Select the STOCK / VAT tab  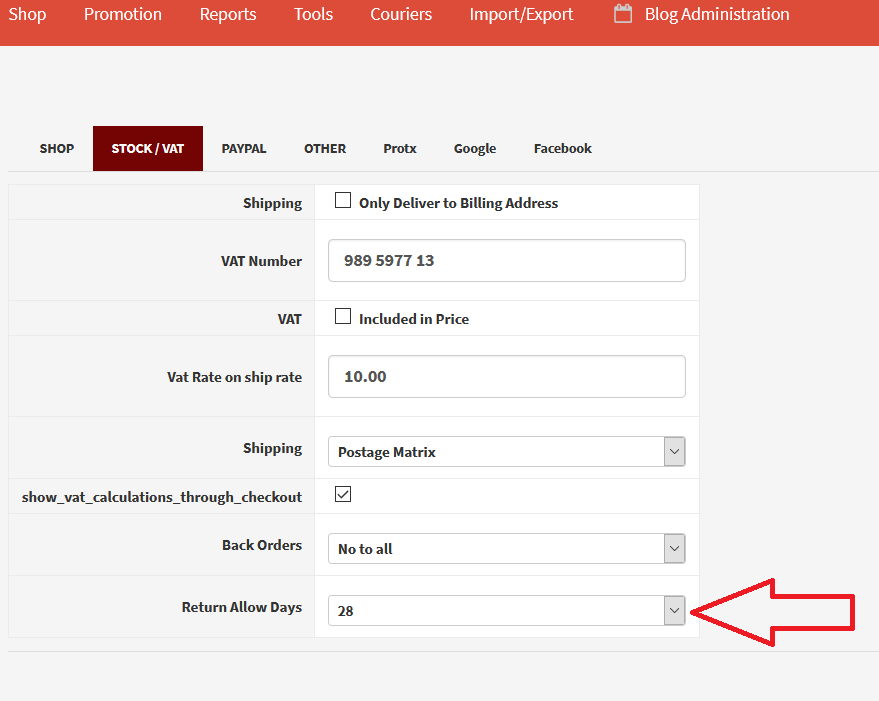pos(148,149)
